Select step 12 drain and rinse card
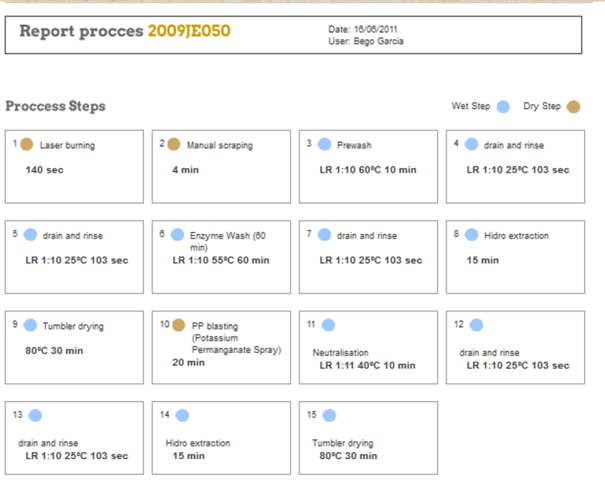 click(x=515, y=348)
